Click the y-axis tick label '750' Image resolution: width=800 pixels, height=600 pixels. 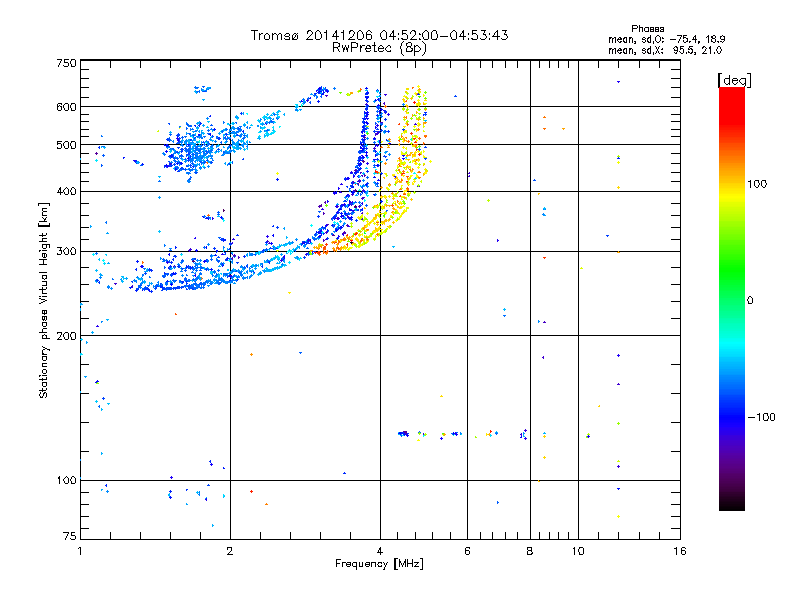click(66, 63)
